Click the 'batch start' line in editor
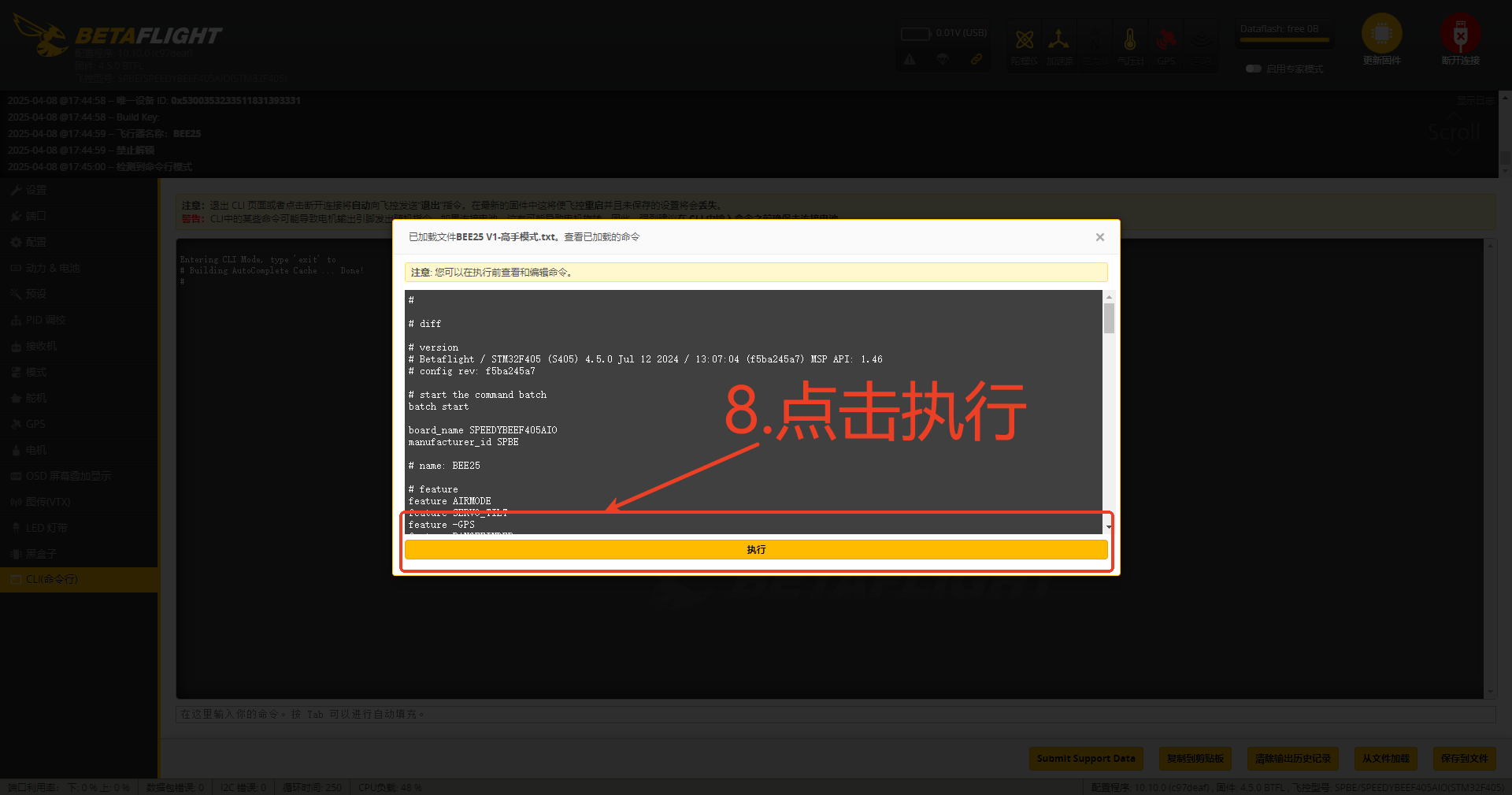This screenshot has height=795, width=1512. (x=439, y=407)
